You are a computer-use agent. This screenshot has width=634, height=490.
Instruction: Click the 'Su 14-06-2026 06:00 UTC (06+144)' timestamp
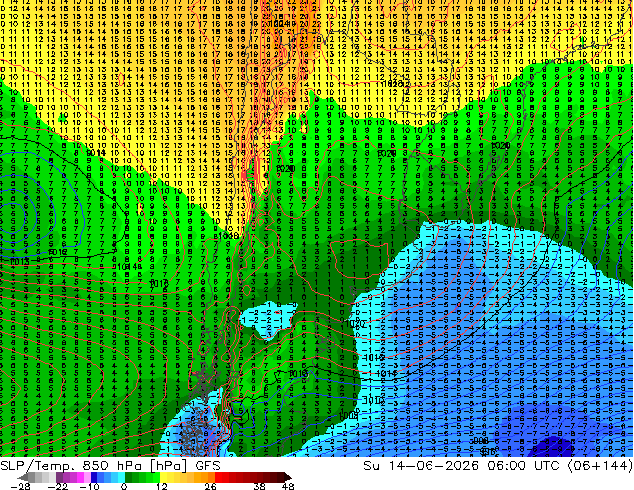(498, 466)
